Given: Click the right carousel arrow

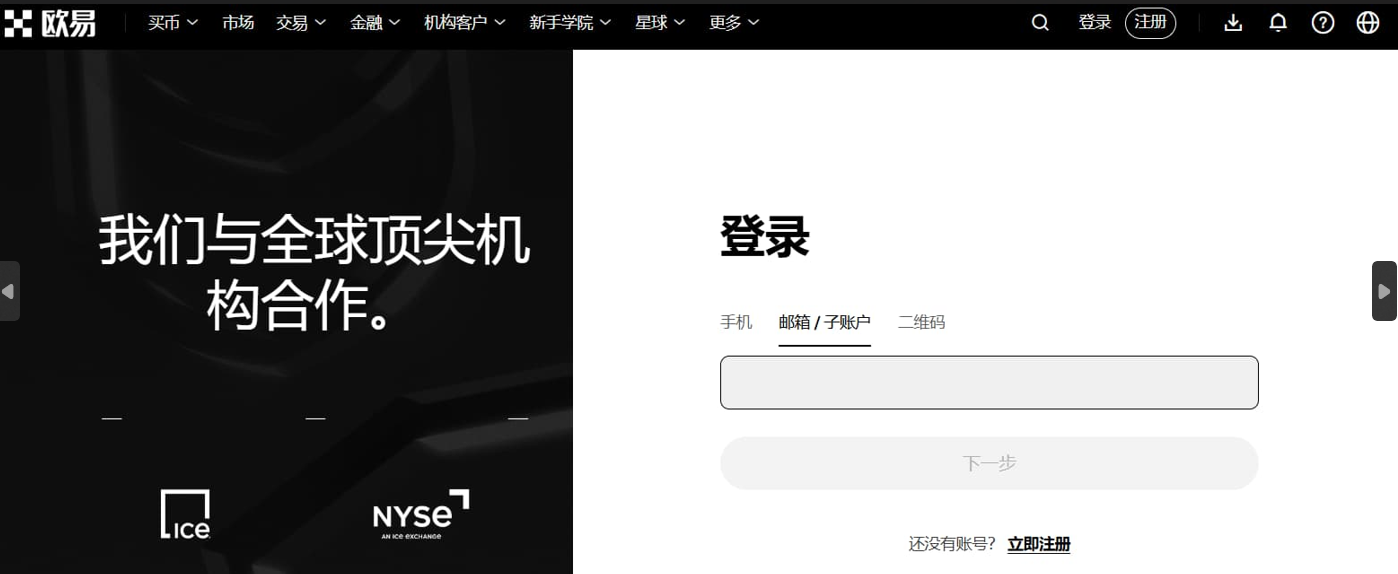Looking at the screenshot, I should click(1384, 291).
